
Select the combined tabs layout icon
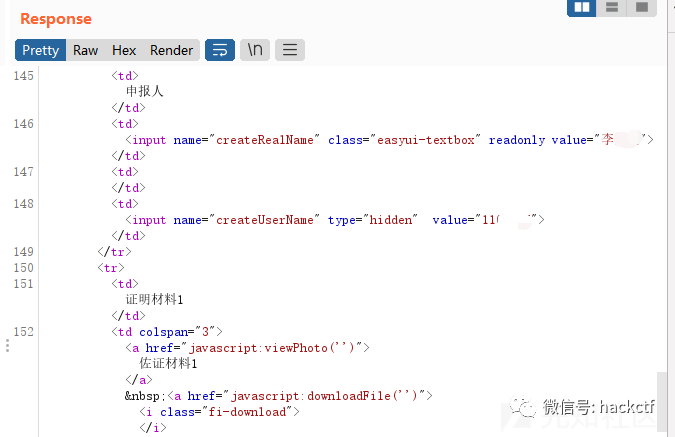(x=641, y=8)
